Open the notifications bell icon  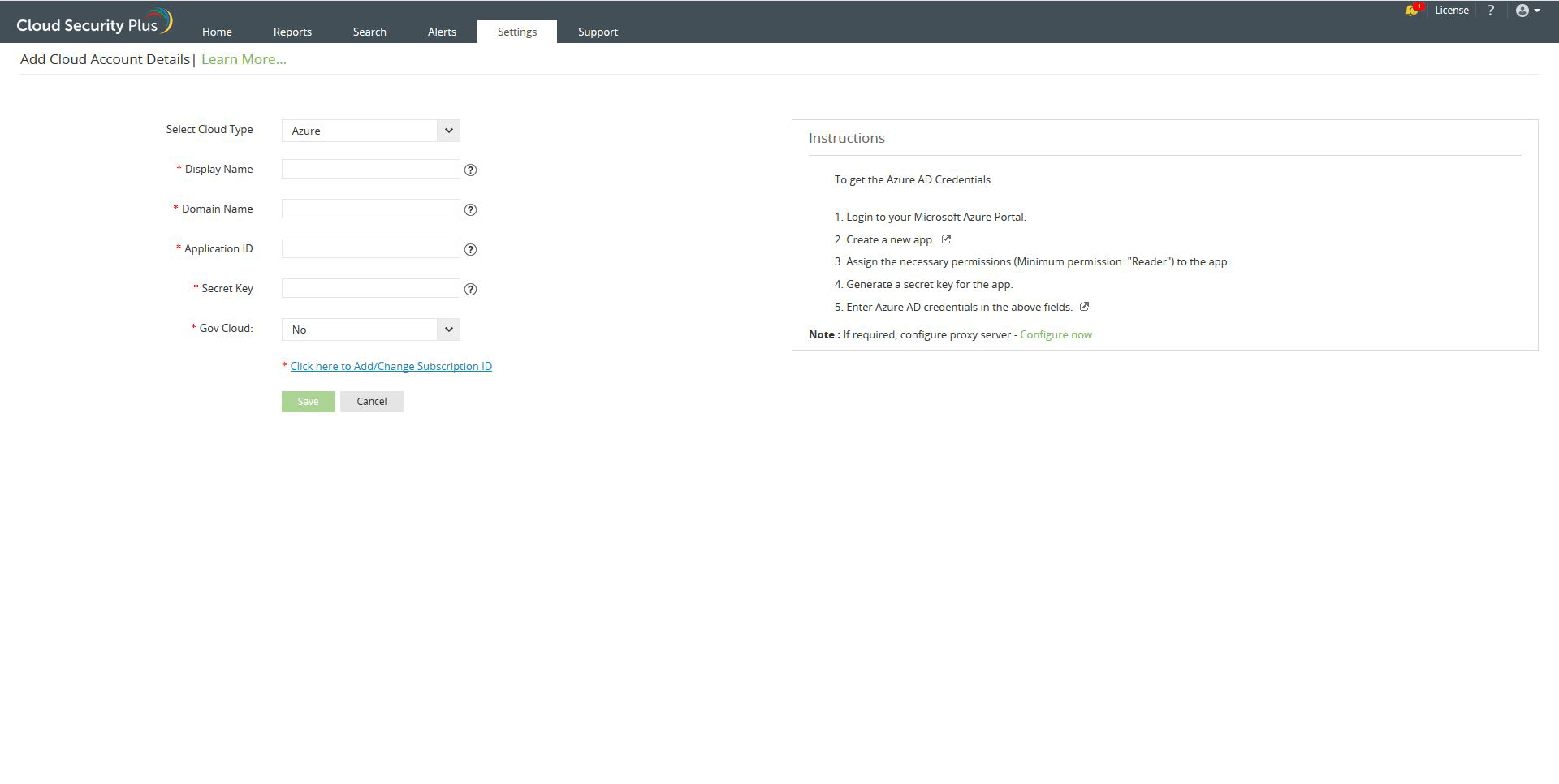click(1411, 11)
